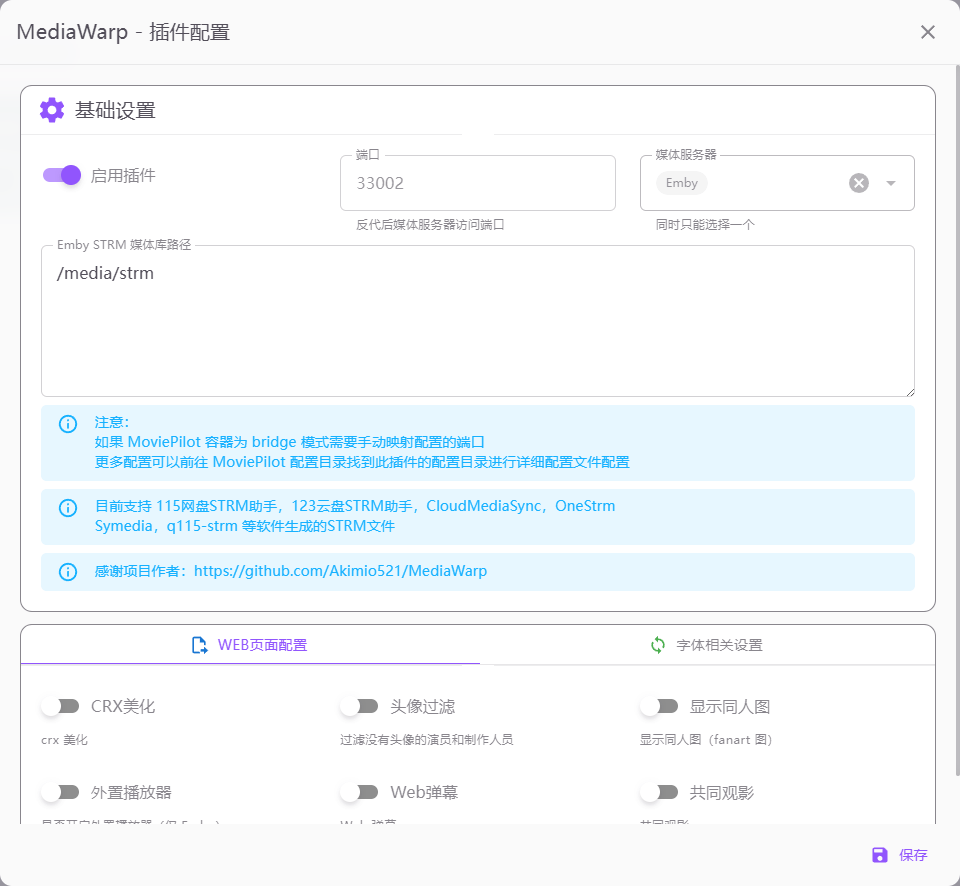This screenshot has height=886, width=960.
Task: Click the floppy disk save icon
Action: tap(879, 855)
